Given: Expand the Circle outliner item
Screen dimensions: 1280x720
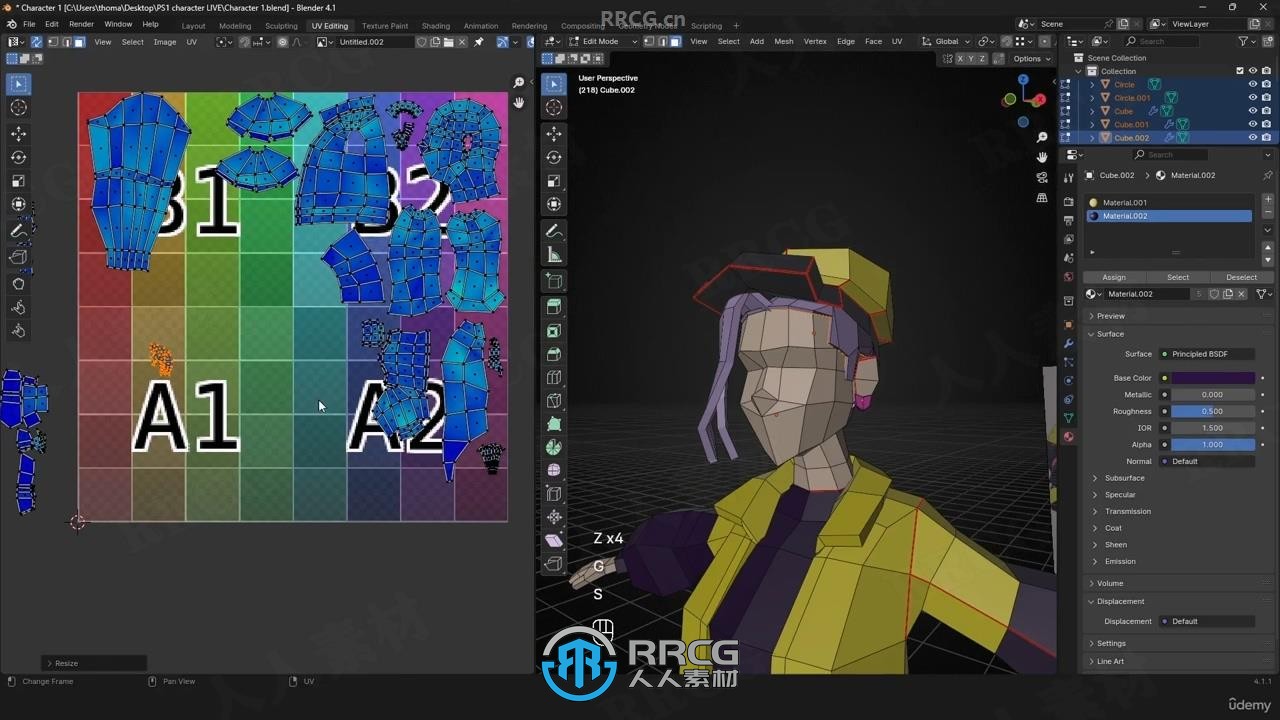Looking at the screenshot, I should 1092,85.
